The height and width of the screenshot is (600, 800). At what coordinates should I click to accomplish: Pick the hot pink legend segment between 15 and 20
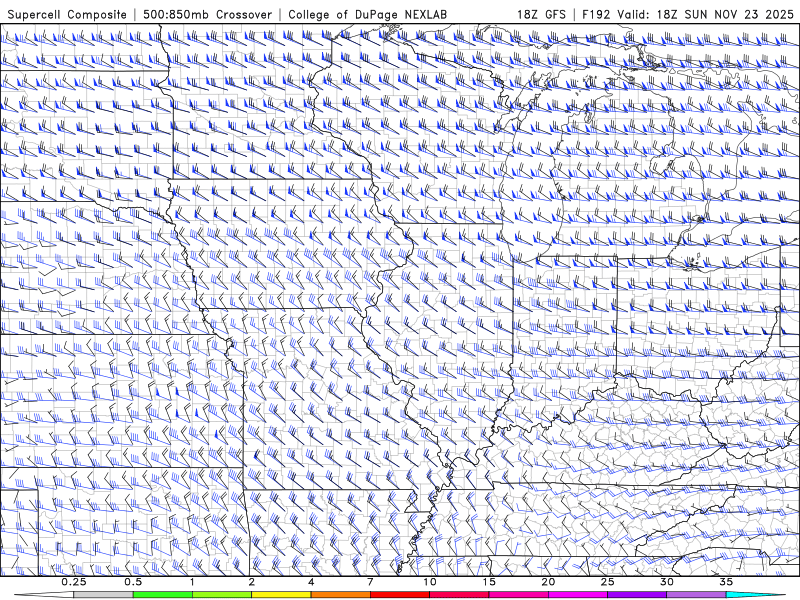(x=518, y=595)
